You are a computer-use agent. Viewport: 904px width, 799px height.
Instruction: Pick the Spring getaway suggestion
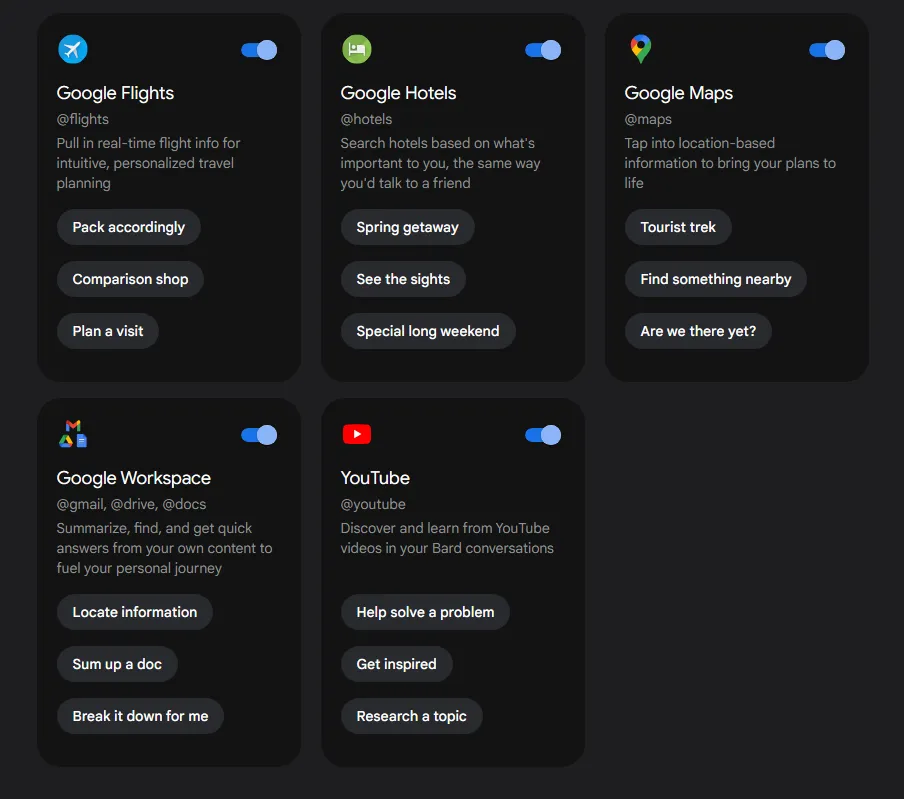tap(408, 227)
